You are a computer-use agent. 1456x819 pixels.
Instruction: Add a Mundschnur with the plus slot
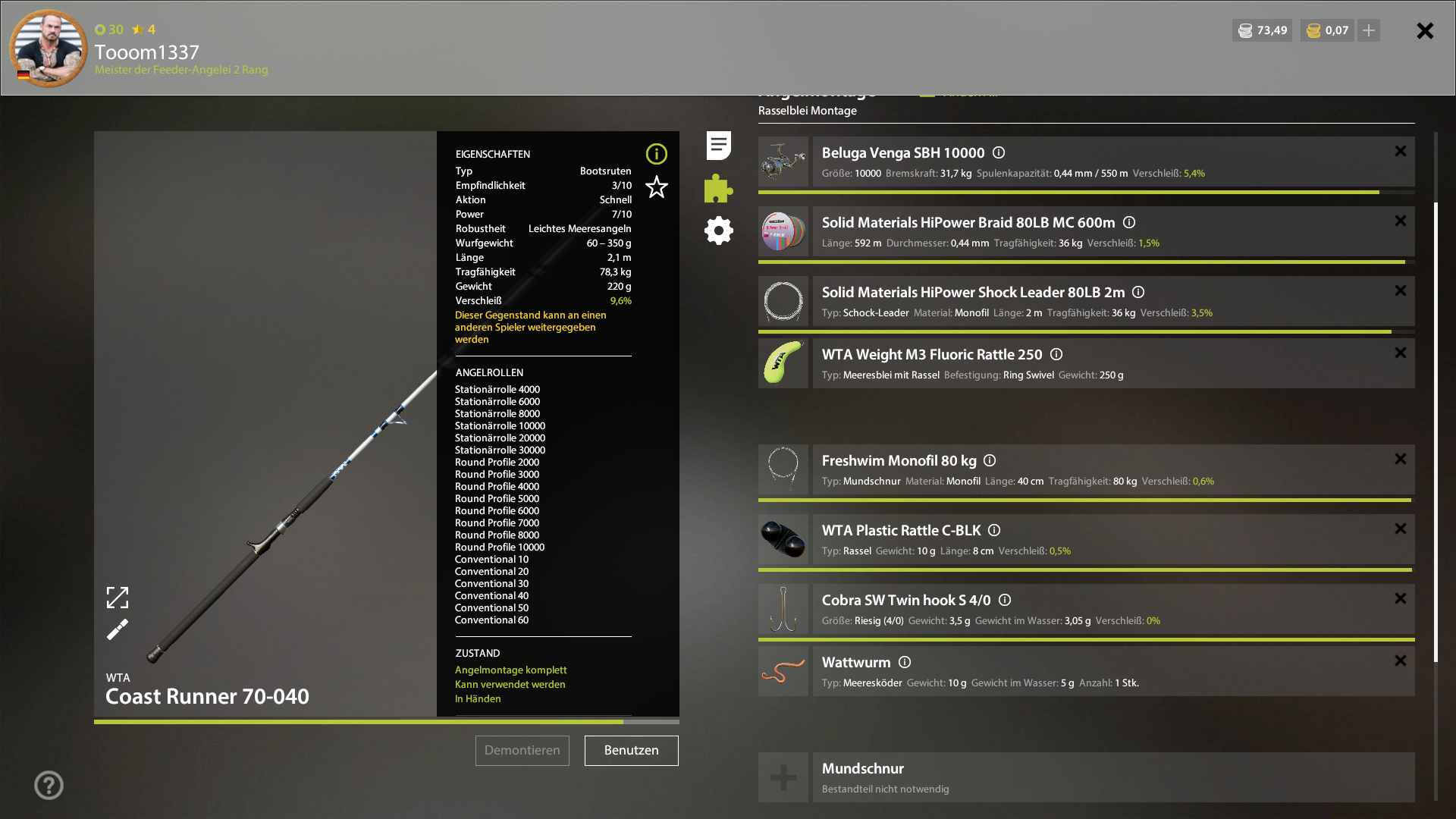(x=783, y=777)
